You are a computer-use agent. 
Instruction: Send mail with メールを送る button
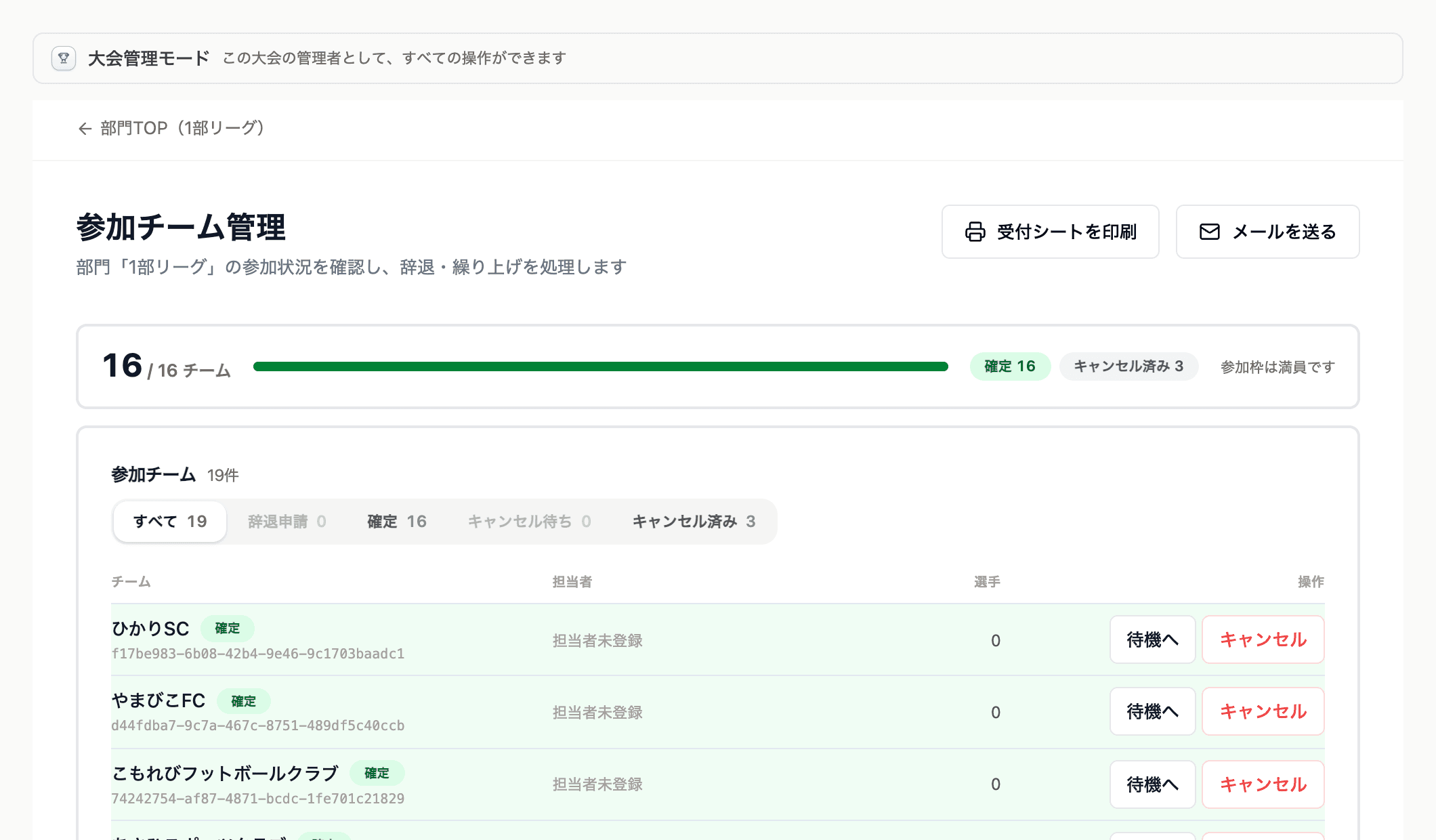tap(1267, 232)
